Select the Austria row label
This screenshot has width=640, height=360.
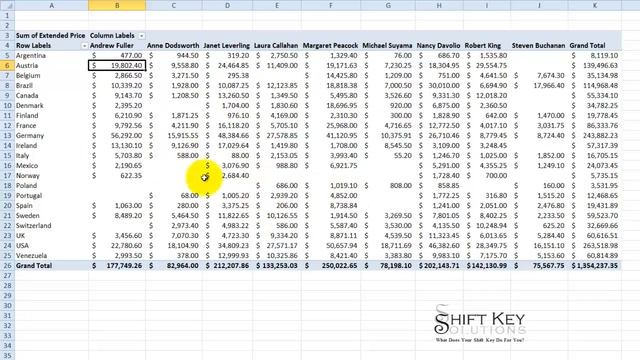51,66
